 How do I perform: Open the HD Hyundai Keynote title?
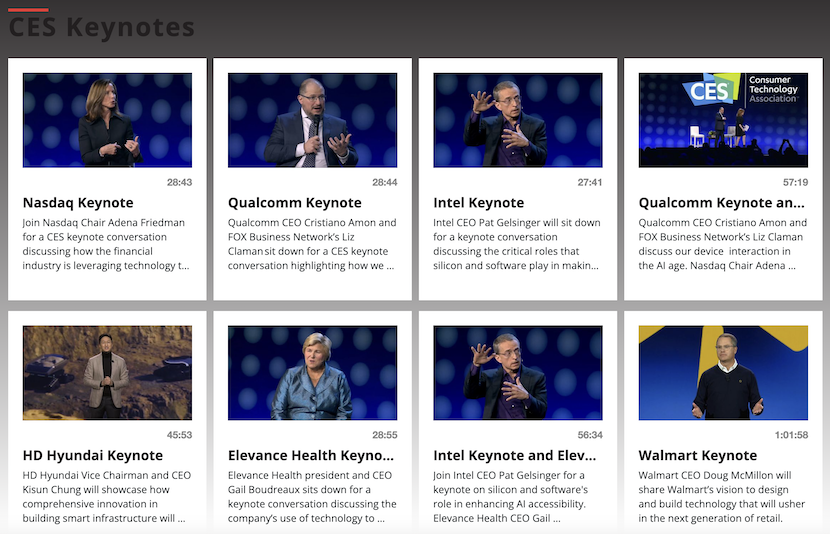tap(92, 456)
